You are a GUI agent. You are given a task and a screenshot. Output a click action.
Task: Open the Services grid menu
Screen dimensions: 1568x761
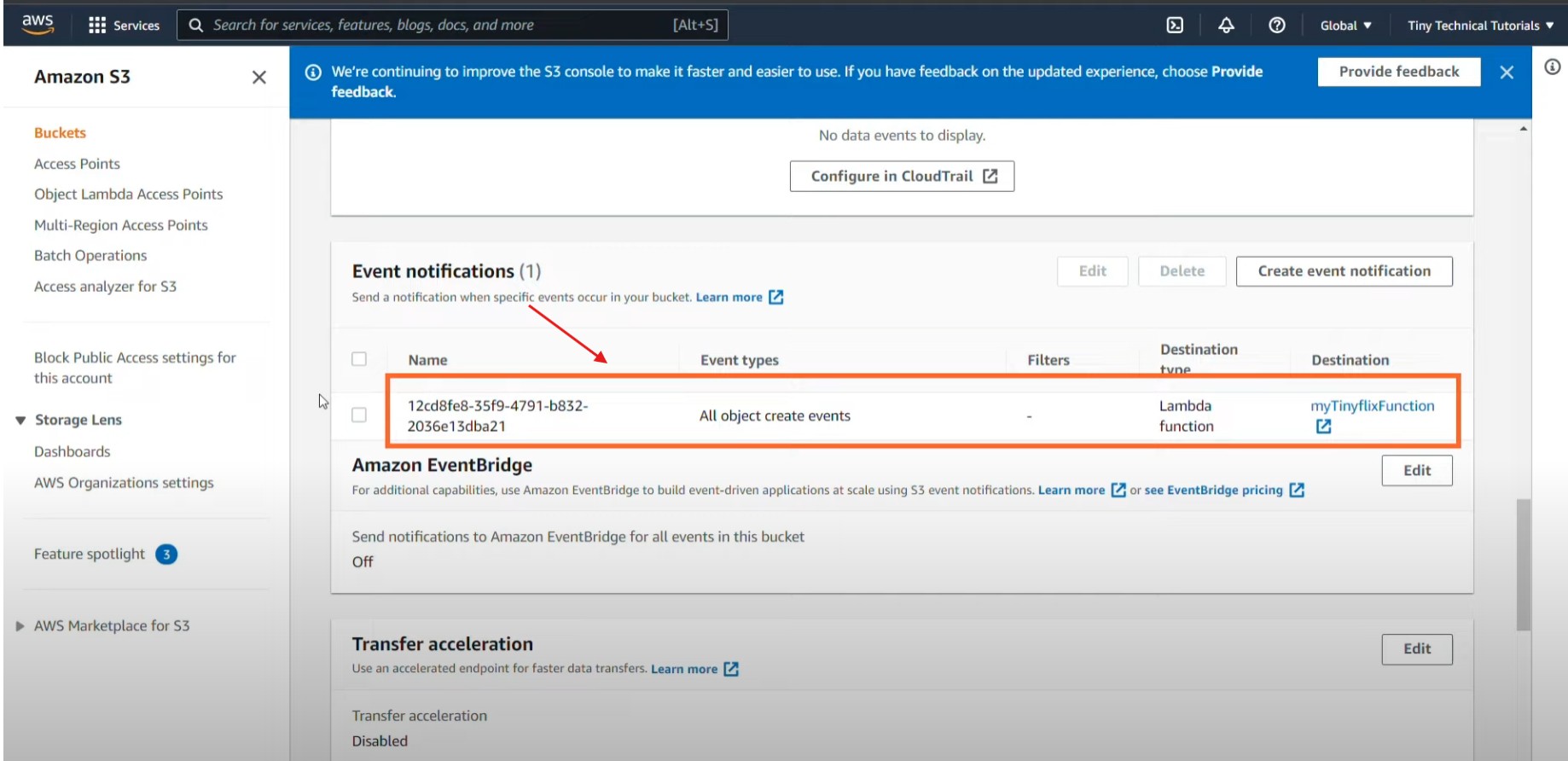[x=97, y=26]
